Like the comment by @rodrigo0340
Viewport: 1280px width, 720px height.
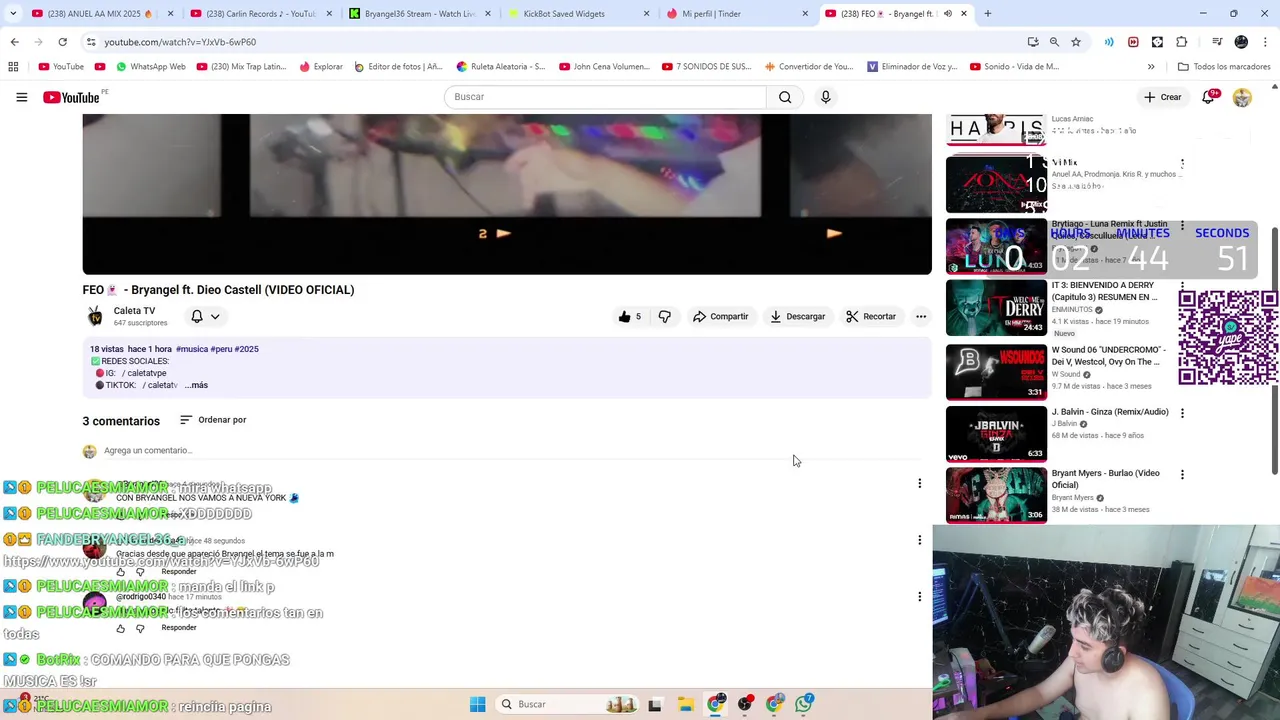click(121, 628)
